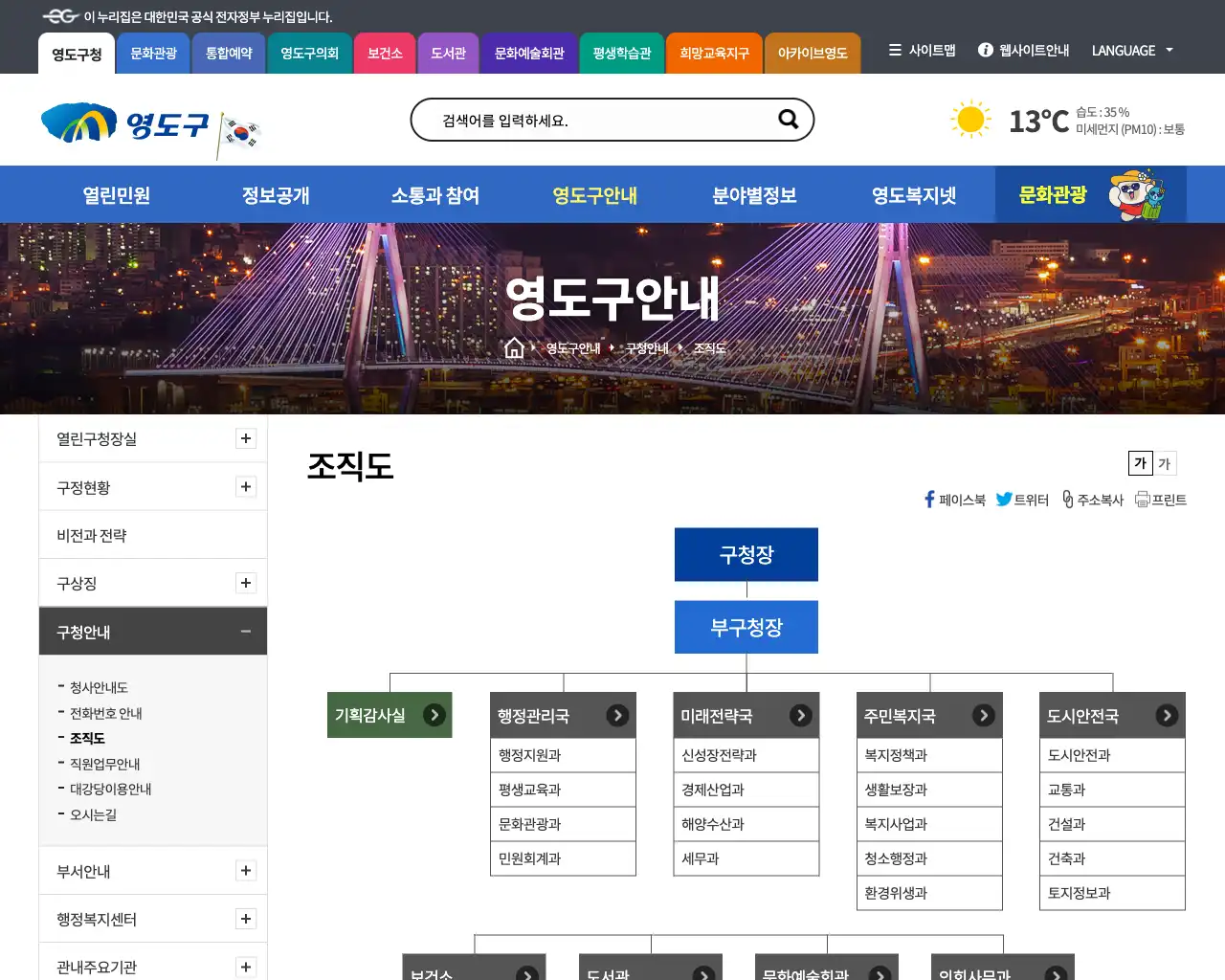
Task: Expand the 구정현황 sidebar section
Action: click(x=246, y=486)
